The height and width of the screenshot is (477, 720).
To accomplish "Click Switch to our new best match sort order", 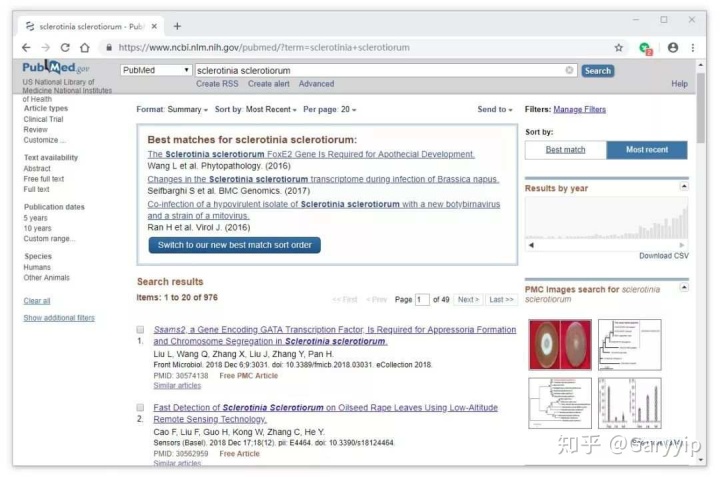I will 235,245.
